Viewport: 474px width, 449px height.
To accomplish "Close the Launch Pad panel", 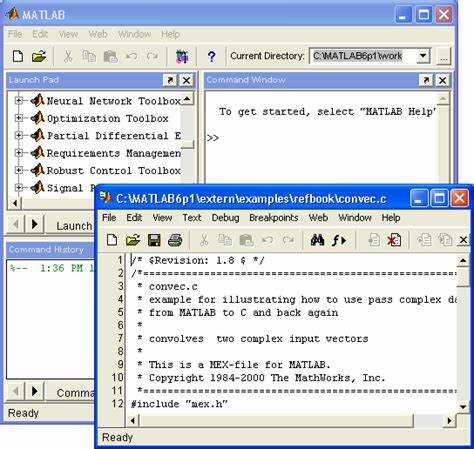I will (x=186, y=80).
